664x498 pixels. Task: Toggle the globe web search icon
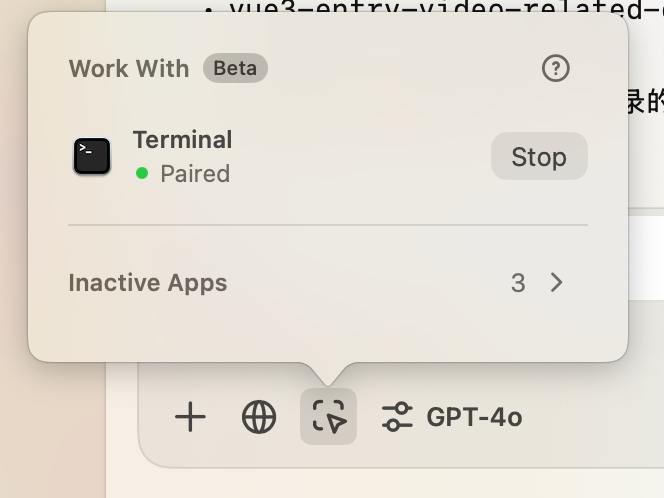(x=259, y=417)
